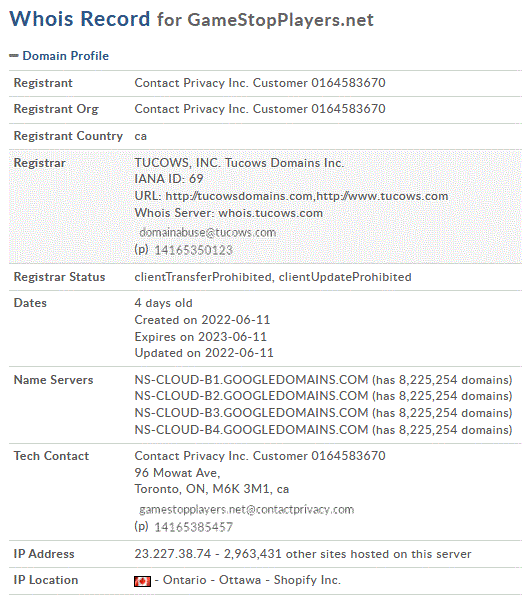
Task: Click the domainabuse@tucows.com email
Action: (208, 232)
